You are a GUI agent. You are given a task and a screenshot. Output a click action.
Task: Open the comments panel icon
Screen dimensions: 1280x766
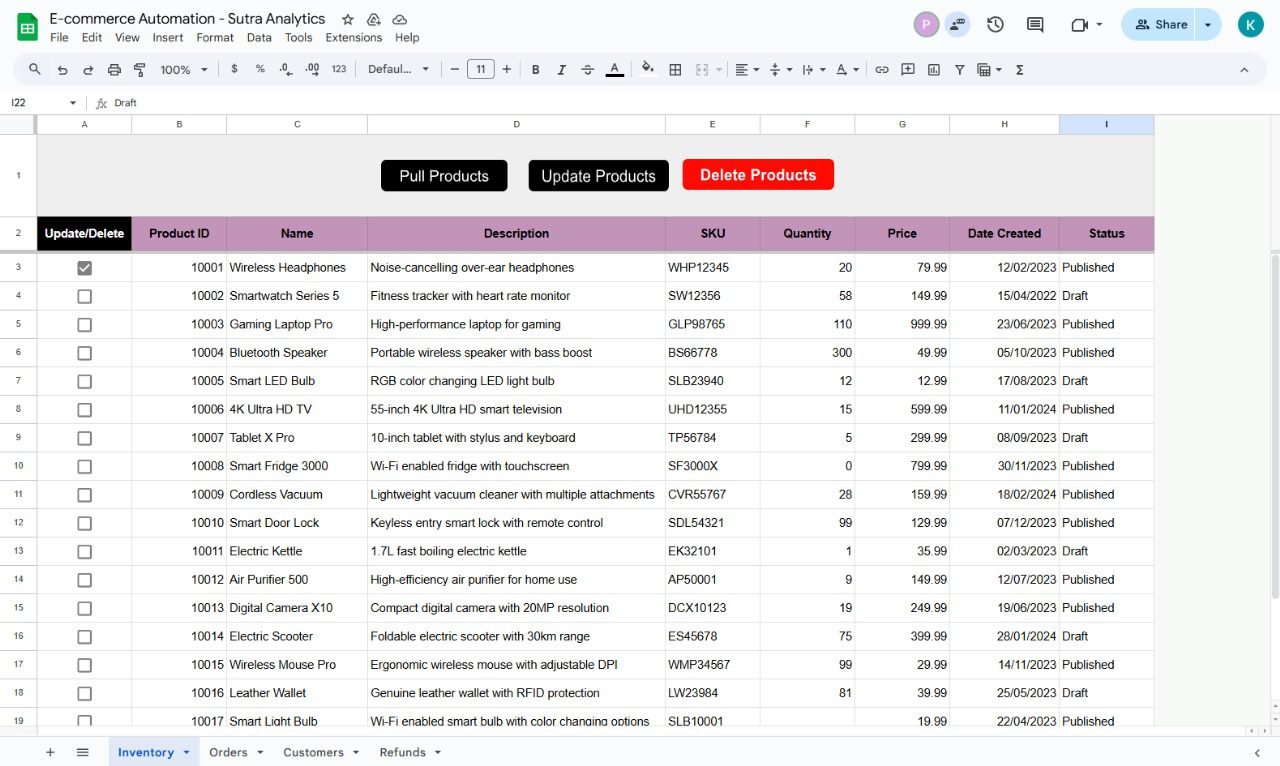(x=1035, y=25)
